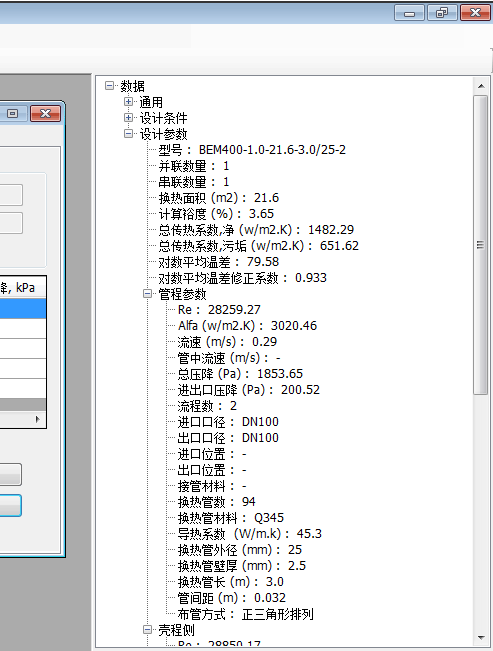Collapse the 壳程侧 tree node
493x651 pixels.
(147, 630)
